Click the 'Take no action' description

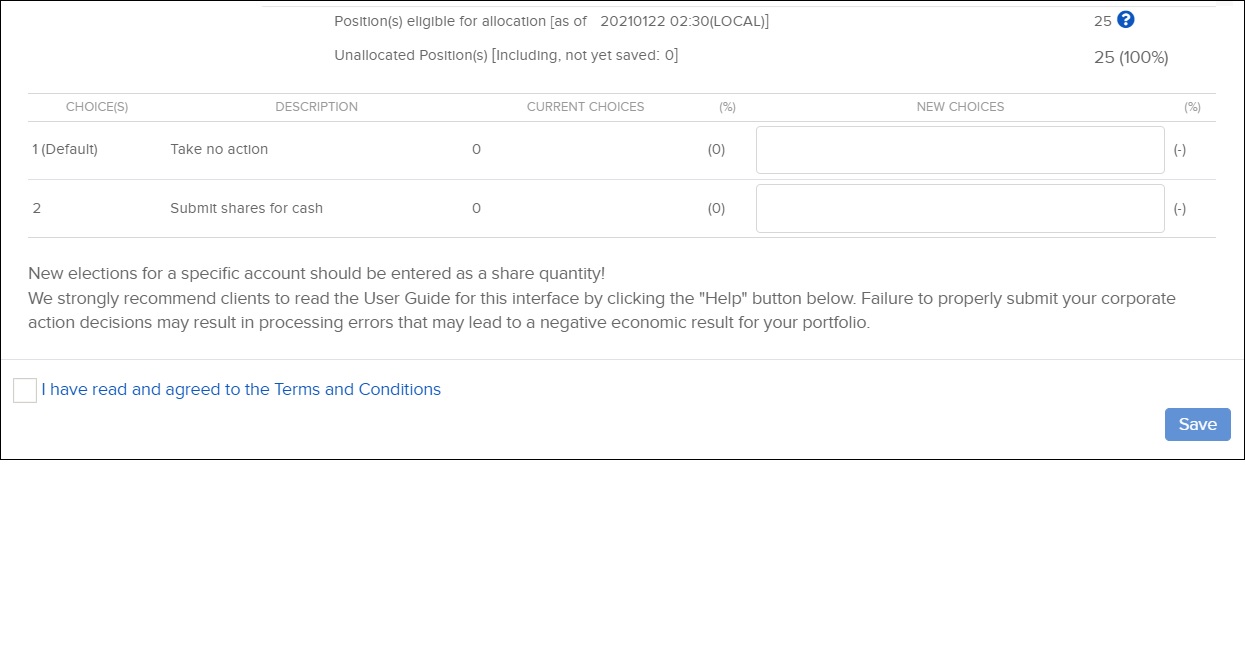pyautogui.click(x=219, y=149)
